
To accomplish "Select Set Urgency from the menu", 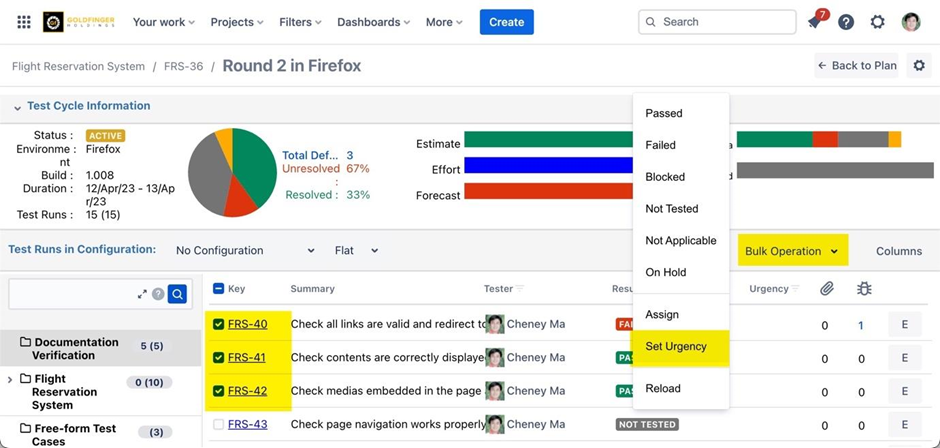I will point(676,346).
